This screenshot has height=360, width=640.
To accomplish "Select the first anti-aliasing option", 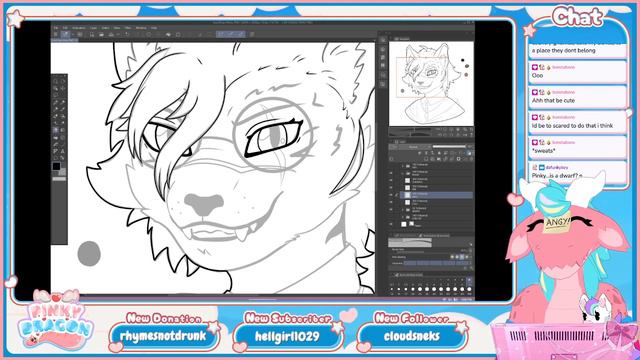I will 452,257.
